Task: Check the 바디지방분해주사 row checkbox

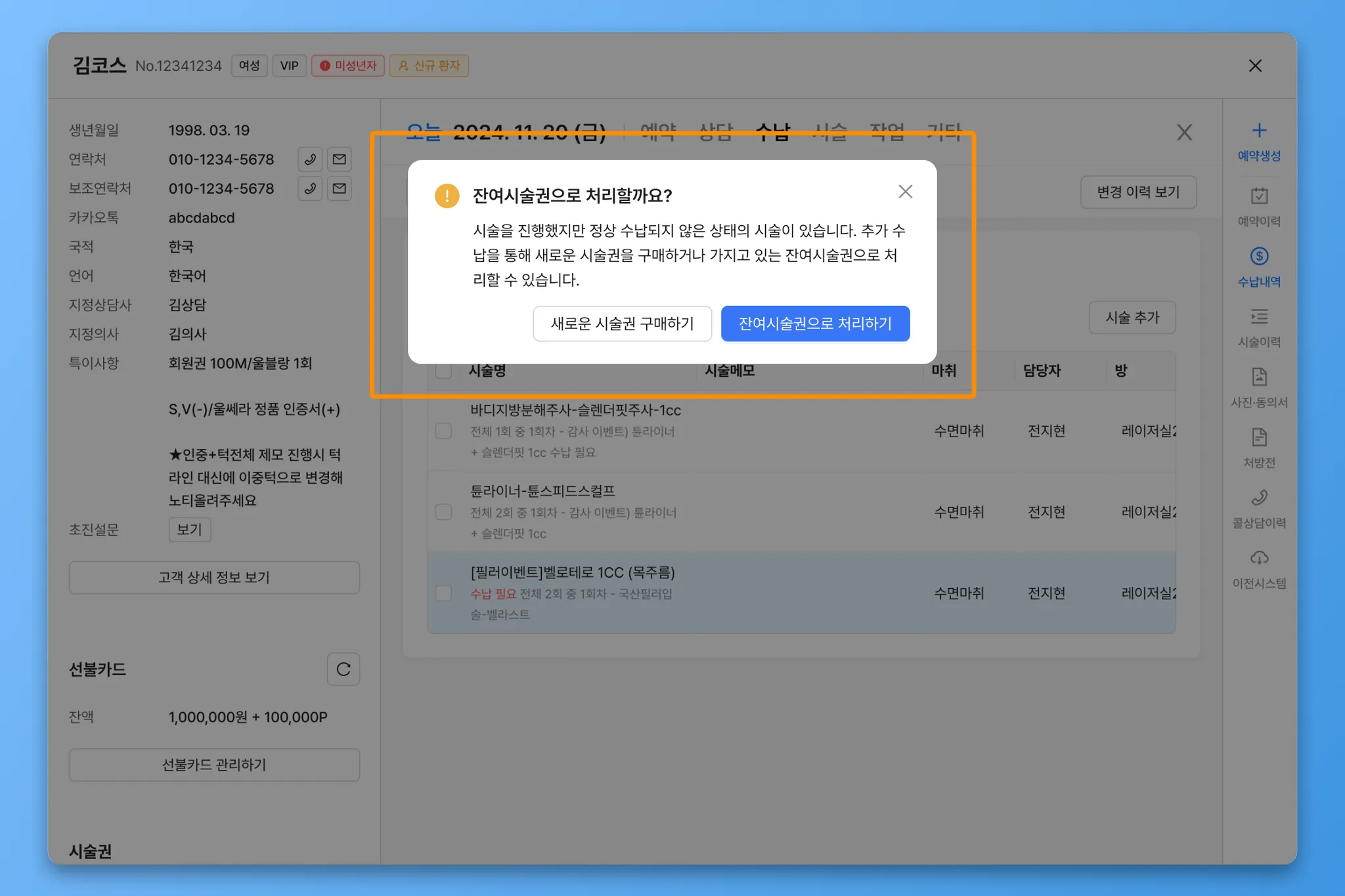Action: (x=443, y=431)
